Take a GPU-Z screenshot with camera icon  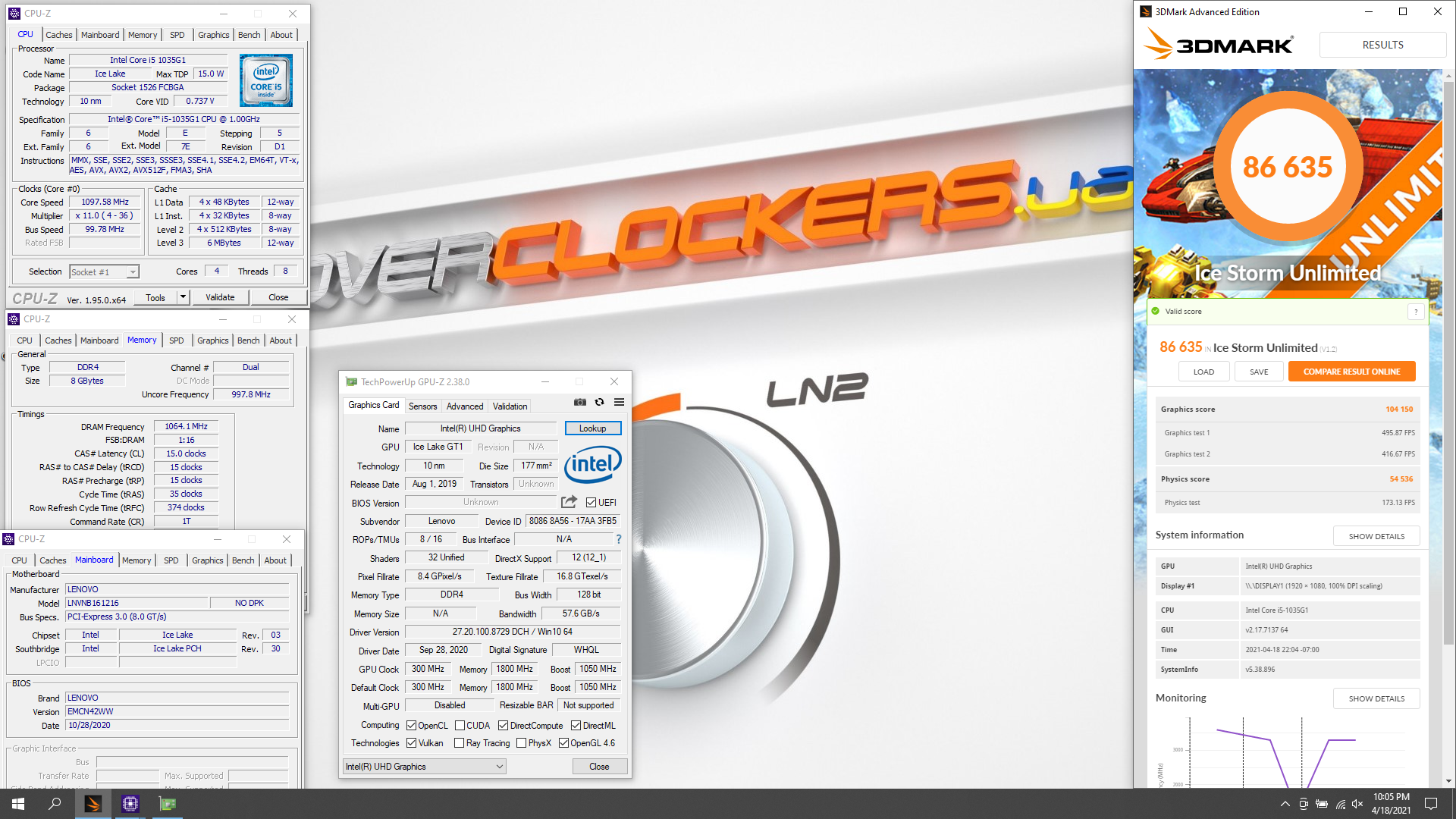[x=580, y=403]
